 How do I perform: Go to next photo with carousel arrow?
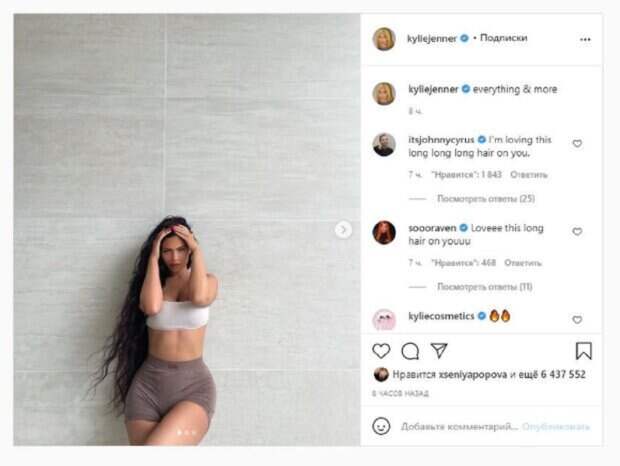pos(343,230)
